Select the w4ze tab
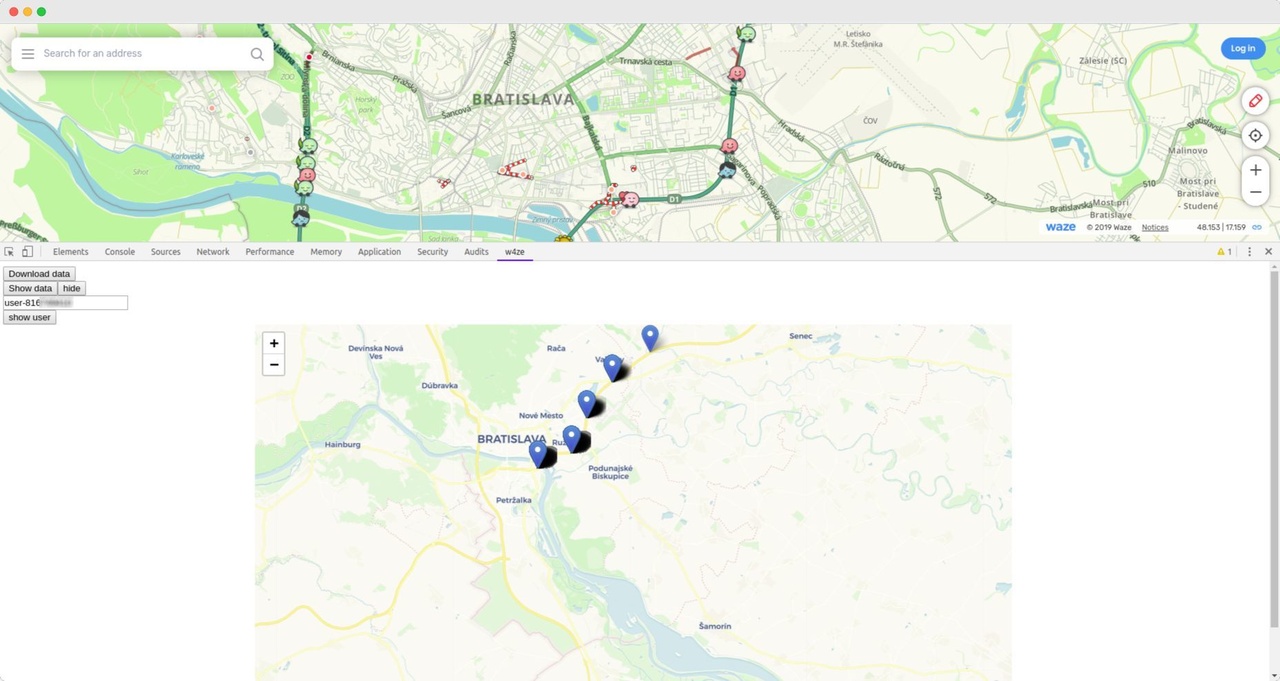Screen dimensions: 1280x681 [x=514, y=252]
